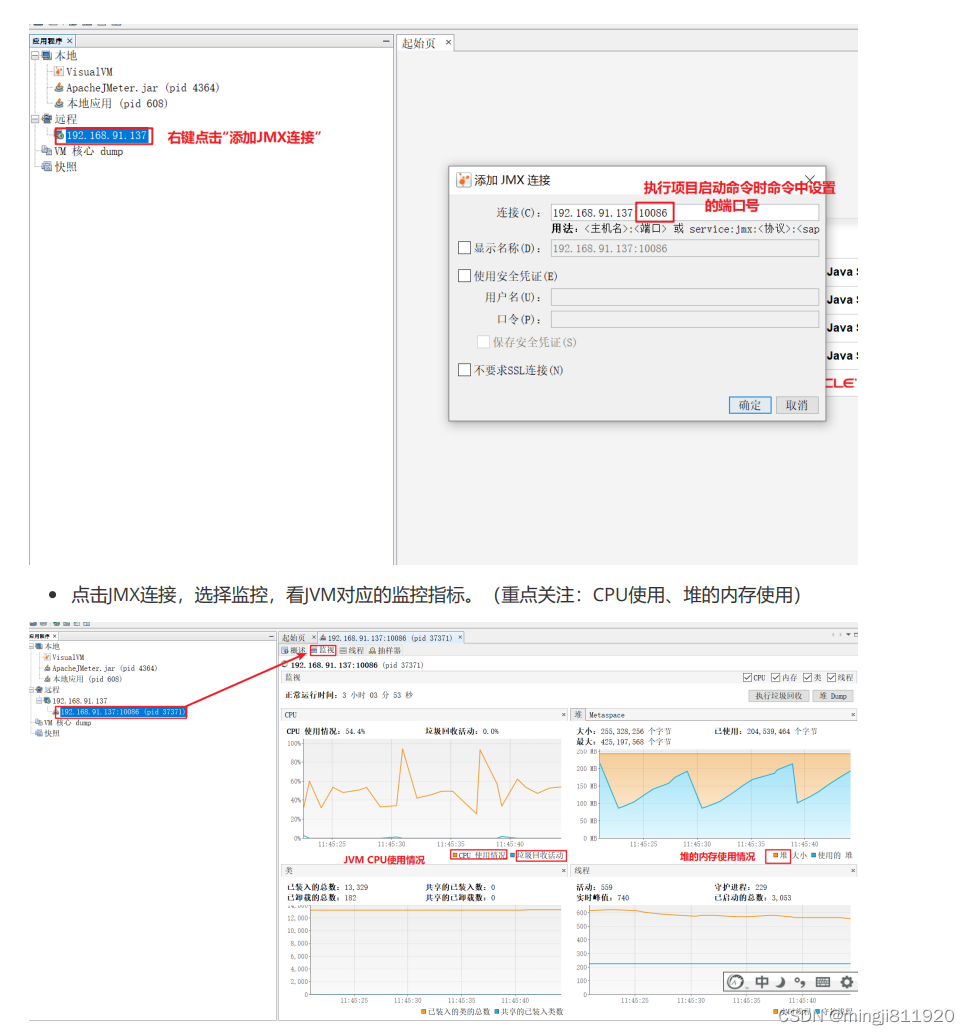Select 本地应用 (pid 608) in upper tree
The image size is (970, 1035).
point(117,104)
